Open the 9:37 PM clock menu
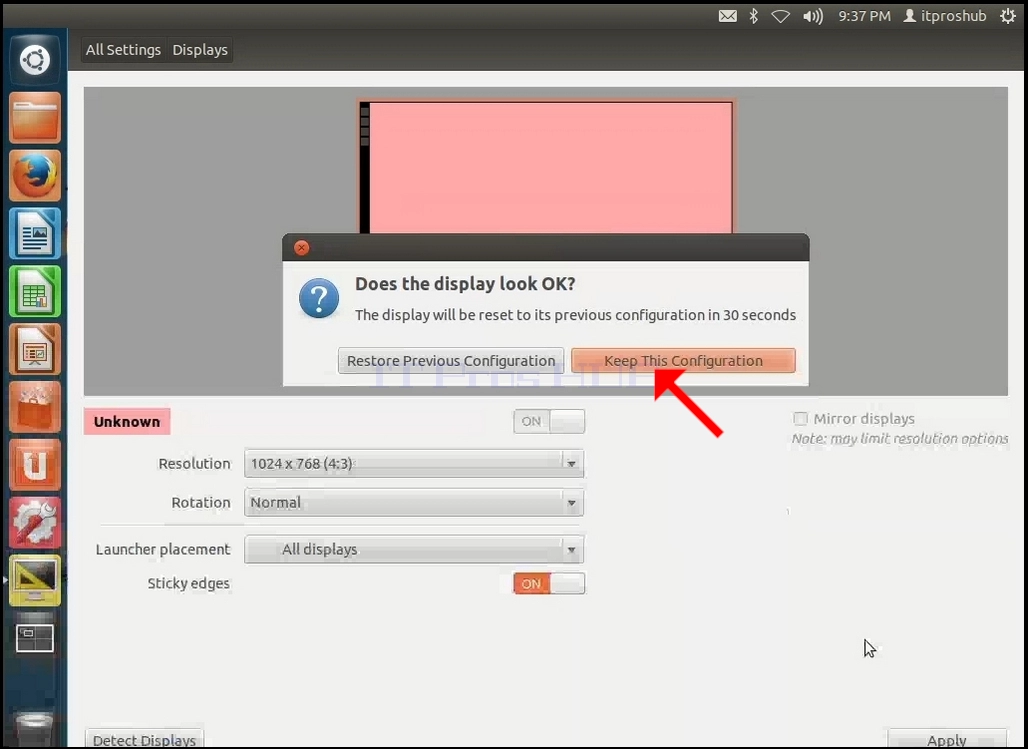 click(864, 16)
